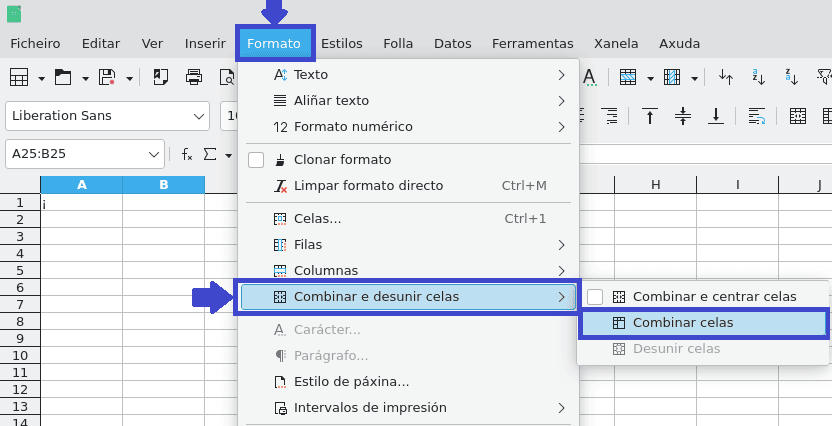Click the Wrap text icon
Image resolution: width=832 pixels, height=426 pixels.
pyautogui.click(x=757, y=116)
